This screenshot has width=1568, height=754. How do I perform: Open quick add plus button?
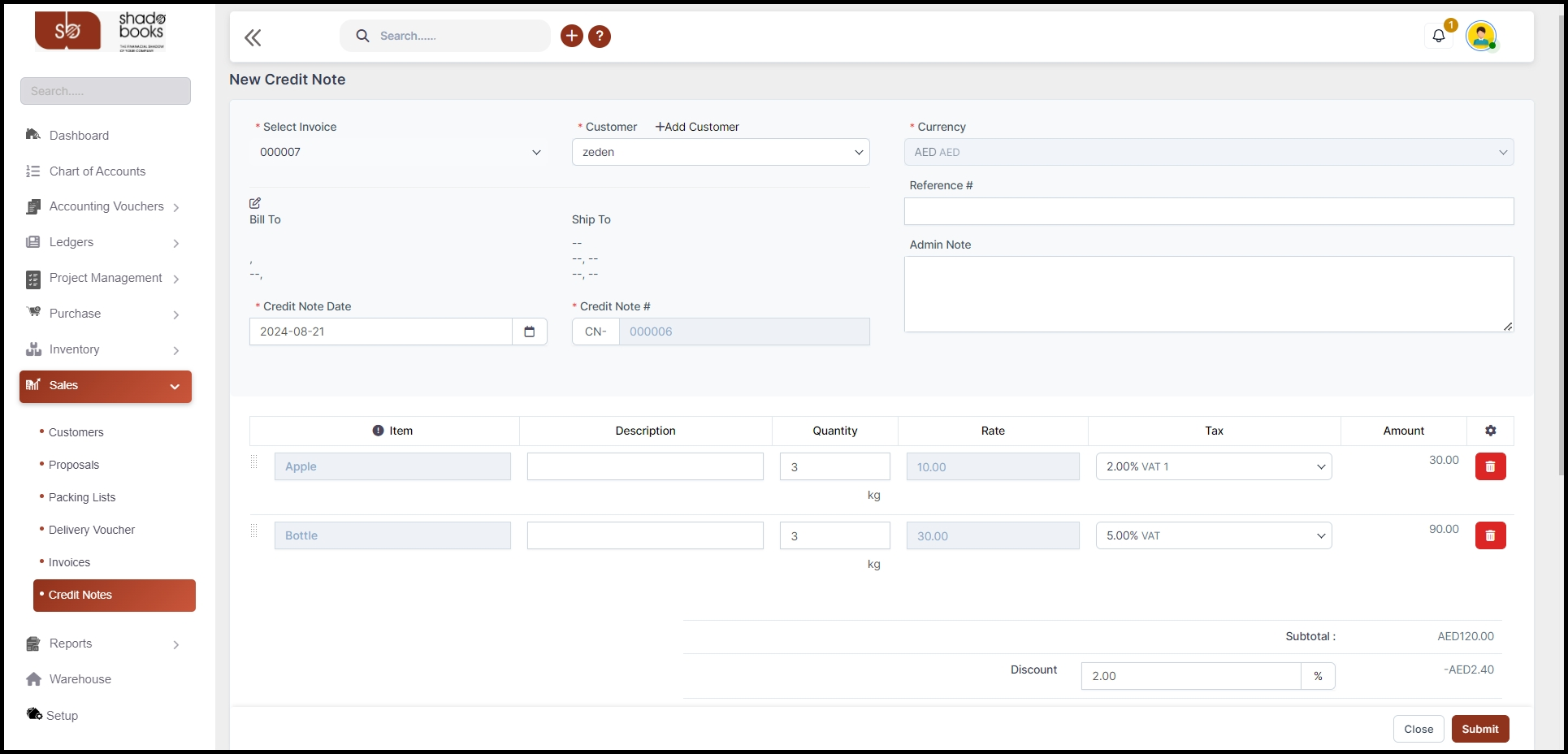coord(572,36)
